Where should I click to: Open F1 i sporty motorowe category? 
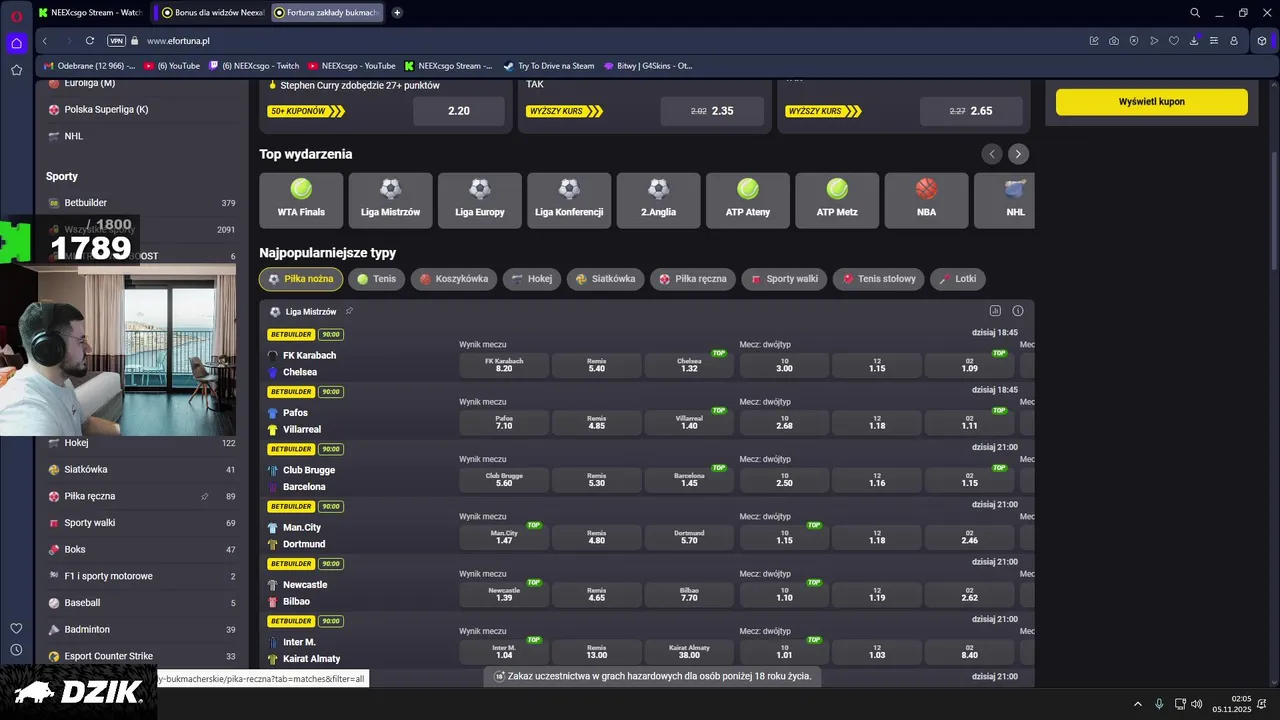coord(141,576)
